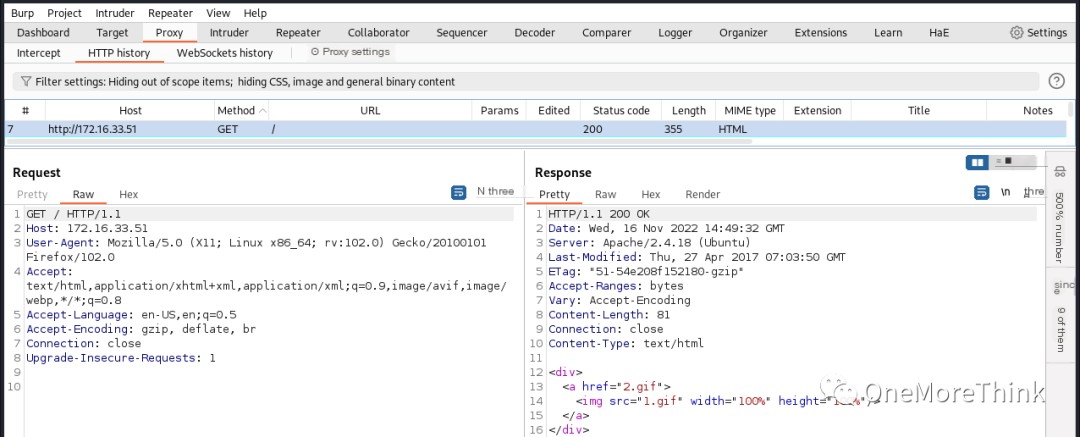1080x437 pixels.
Task: Switch to the Repeater tool tab
Action: [298, 32]
